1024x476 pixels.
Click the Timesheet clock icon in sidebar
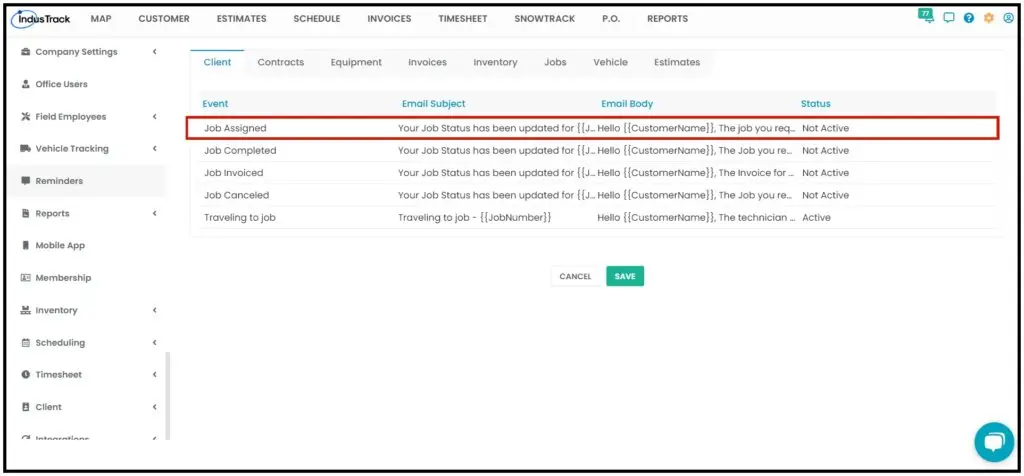tap(26, 375)
